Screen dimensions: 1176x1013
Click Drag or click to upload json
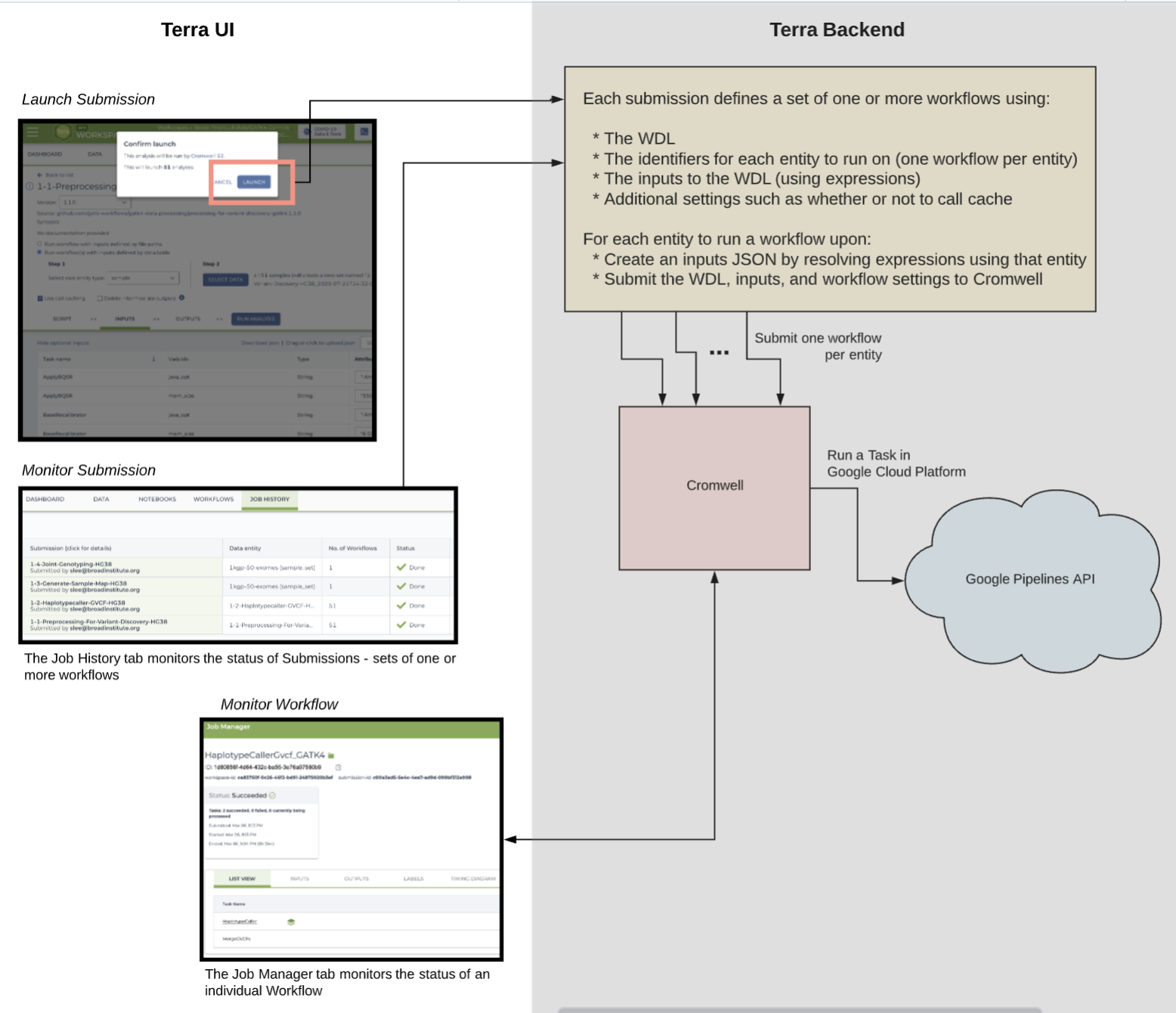tap(320, 343)
